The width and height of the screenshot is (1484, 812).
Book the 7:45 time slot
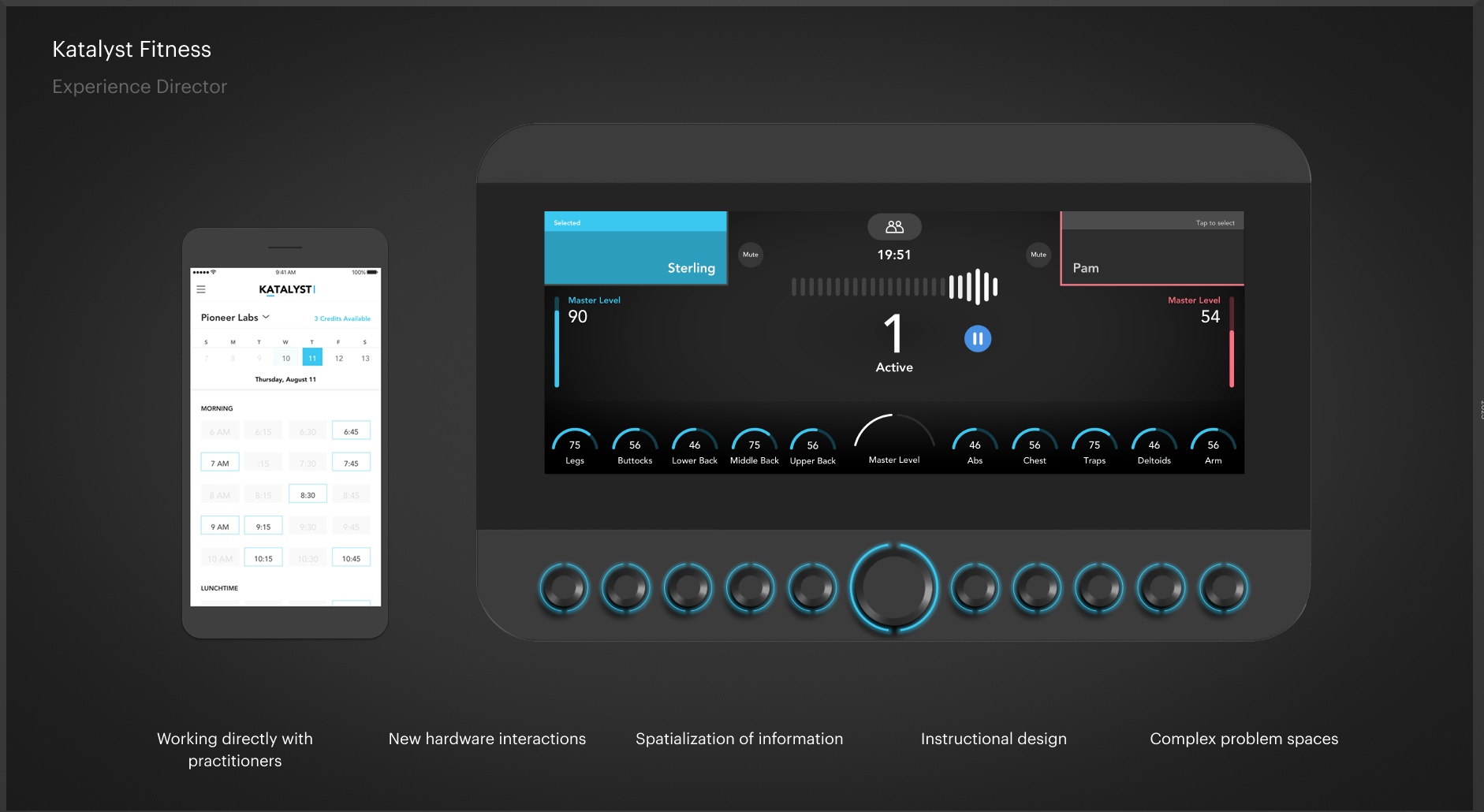tap(351, 463)
